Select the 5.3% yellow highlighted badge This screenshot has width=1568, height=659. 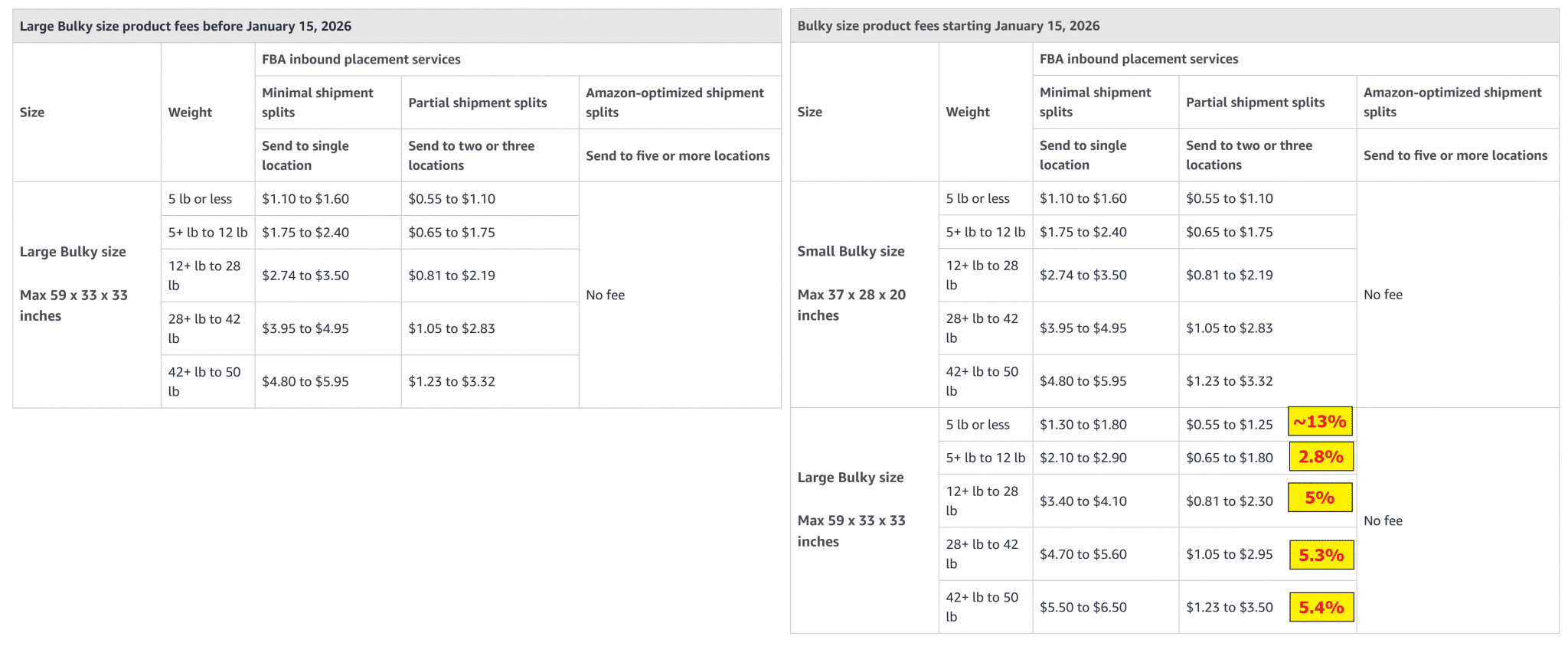point(1321,555)
